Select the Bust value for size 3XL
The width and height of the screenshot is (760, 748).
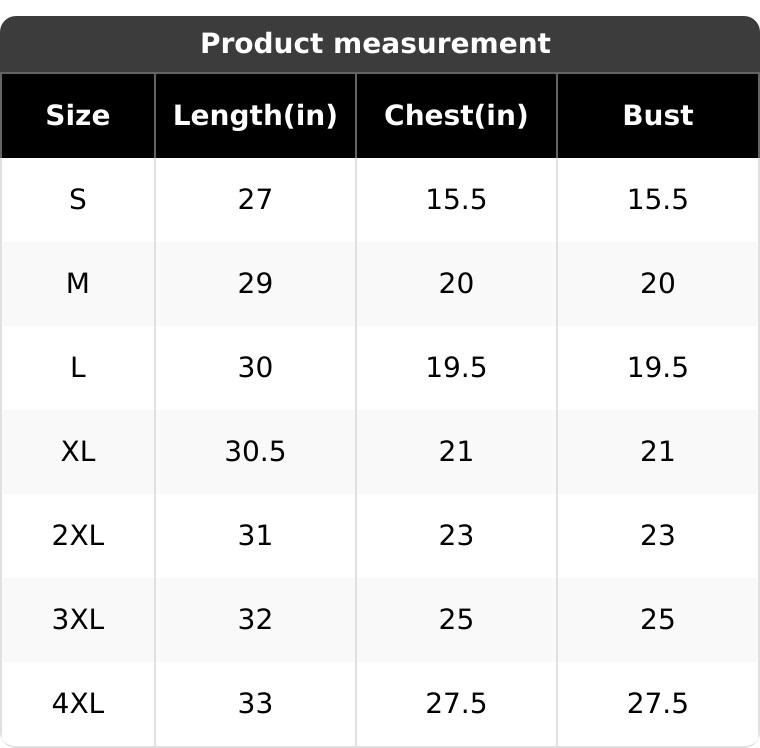658,620
